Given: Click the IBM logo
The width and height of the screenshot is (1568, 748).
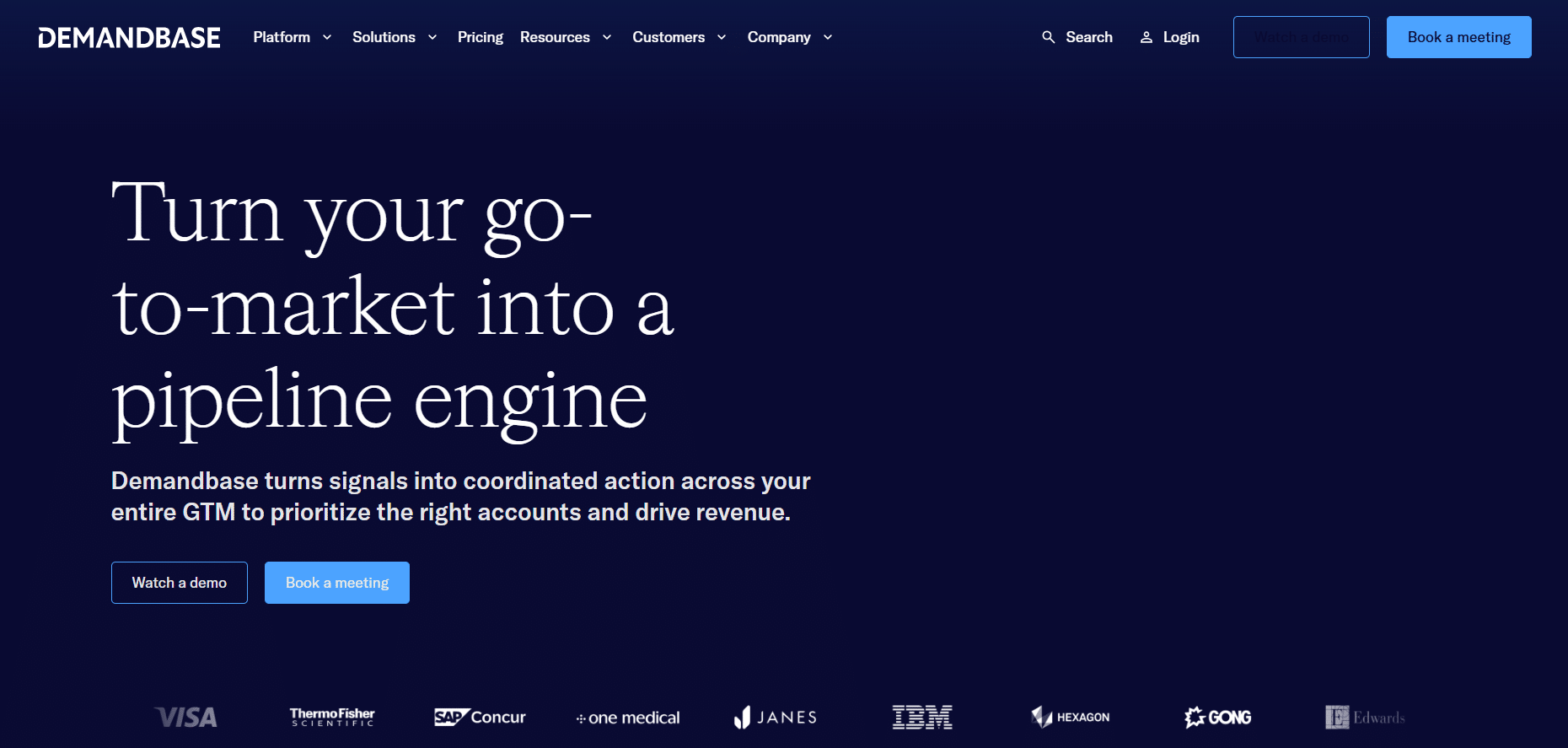Looking at the screenshot, I should (922, 718).
